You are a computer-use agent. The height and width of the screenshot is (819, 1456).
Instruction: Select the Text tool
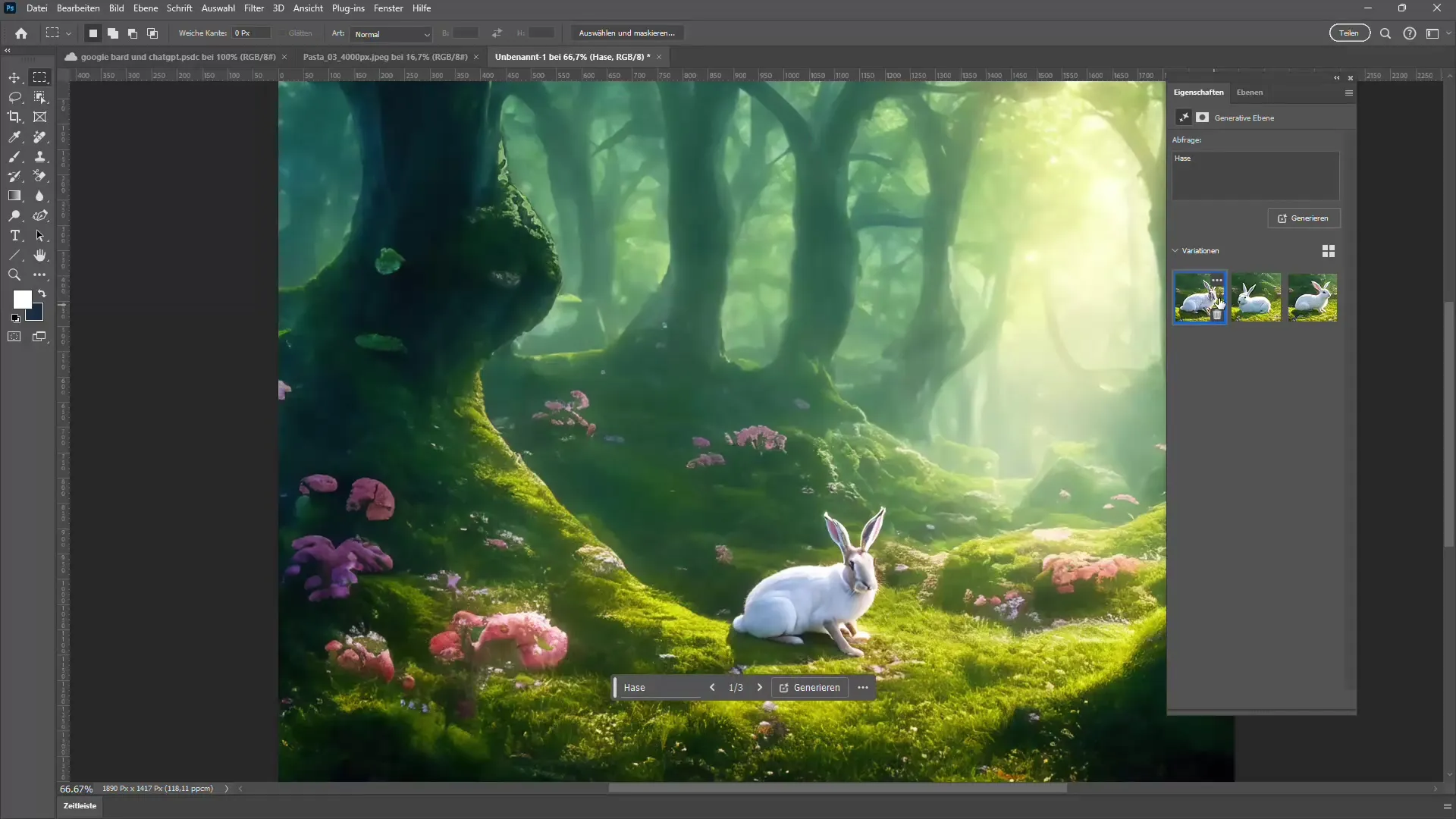14,235
